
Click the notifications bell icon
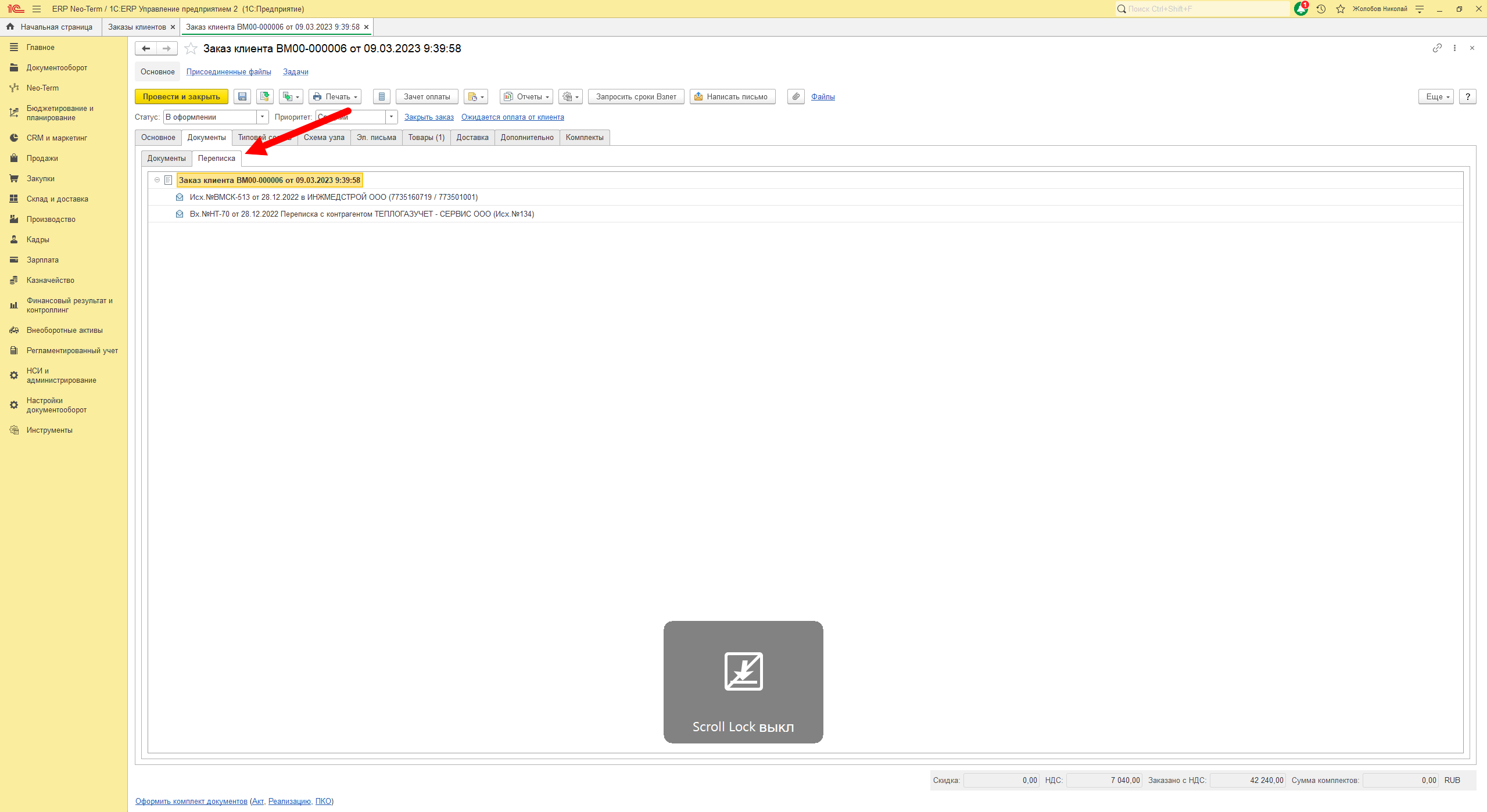(1301, 9)
